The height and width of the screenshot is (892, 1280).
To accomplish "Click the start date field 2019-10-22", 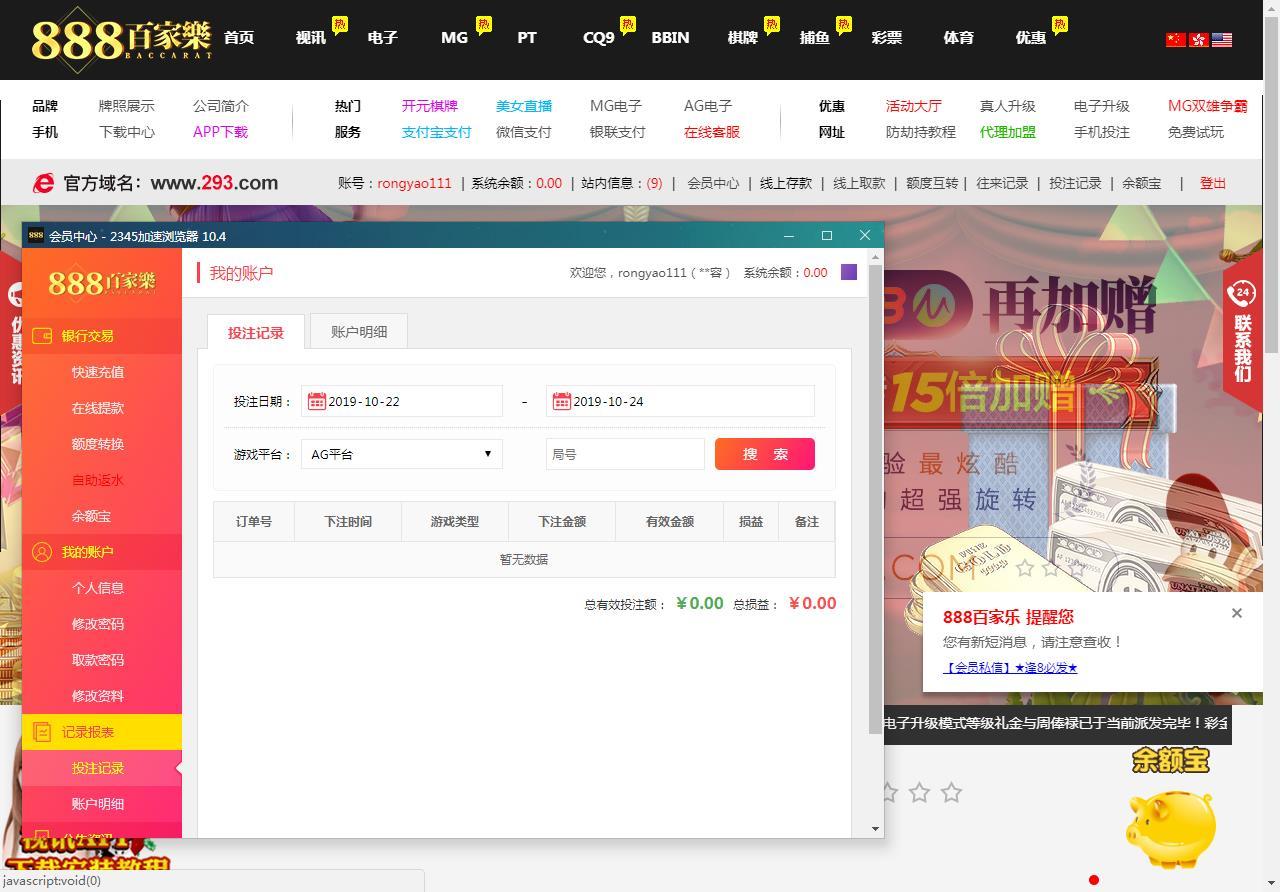I will (402, 401).
